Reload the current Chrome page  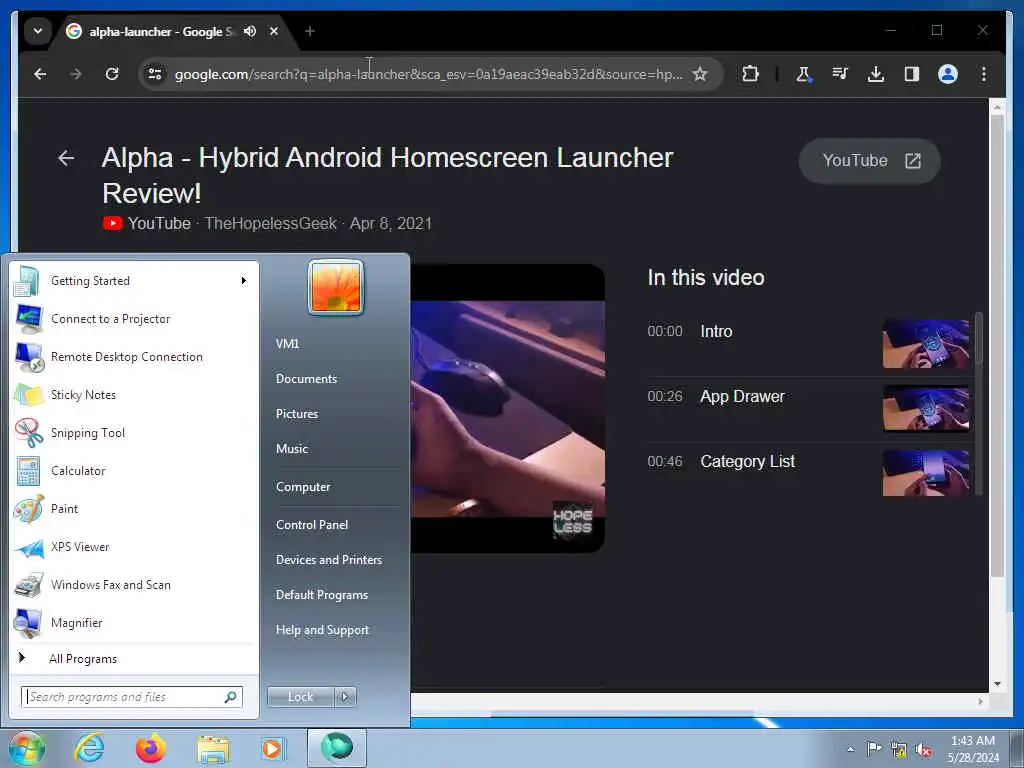(x=112, y=74)
